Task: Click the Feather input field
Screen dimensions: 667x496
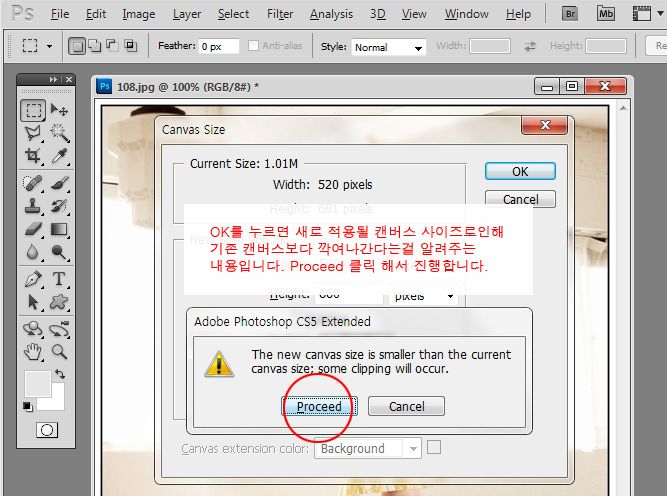Action: click(219, 46)
